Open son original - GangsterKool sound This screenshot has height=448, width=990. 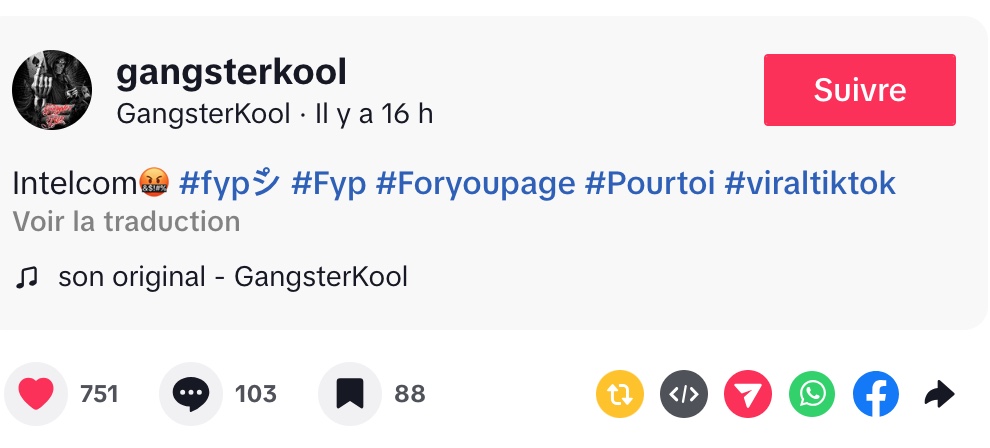point(233,277)
